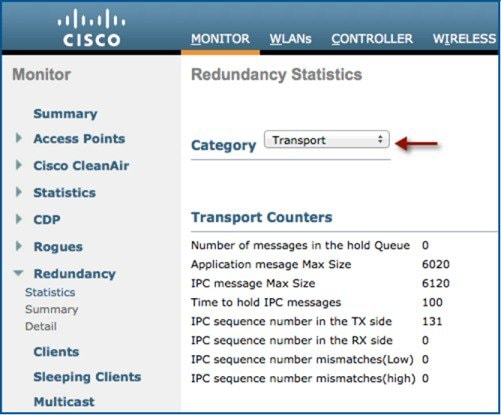The image size is (501, 415).
Task: Open the Multicast page
Action: (x=64, y=402)
